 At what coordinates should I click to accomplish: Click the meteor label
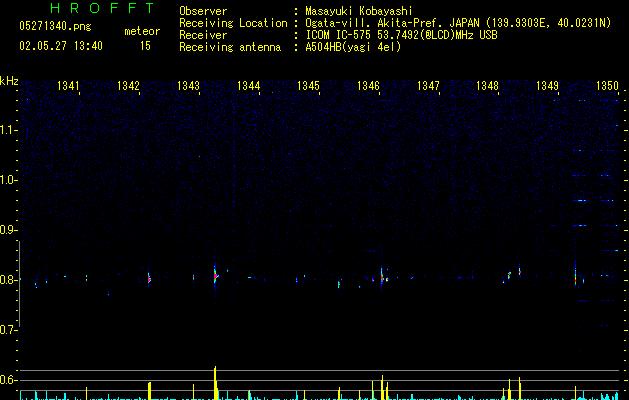tap(142, 31)
